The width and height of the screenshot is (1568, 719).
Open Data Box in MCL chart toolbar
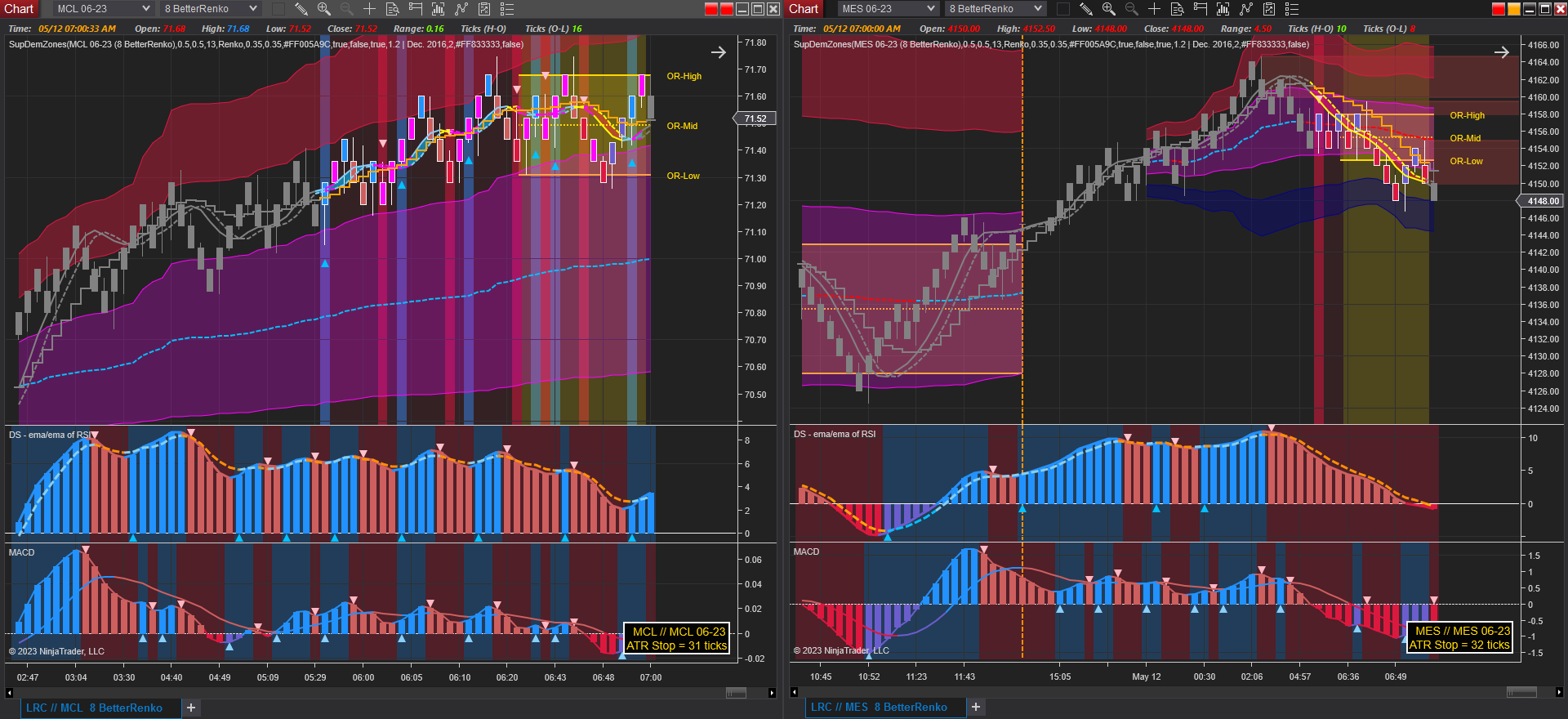[392, 9]
